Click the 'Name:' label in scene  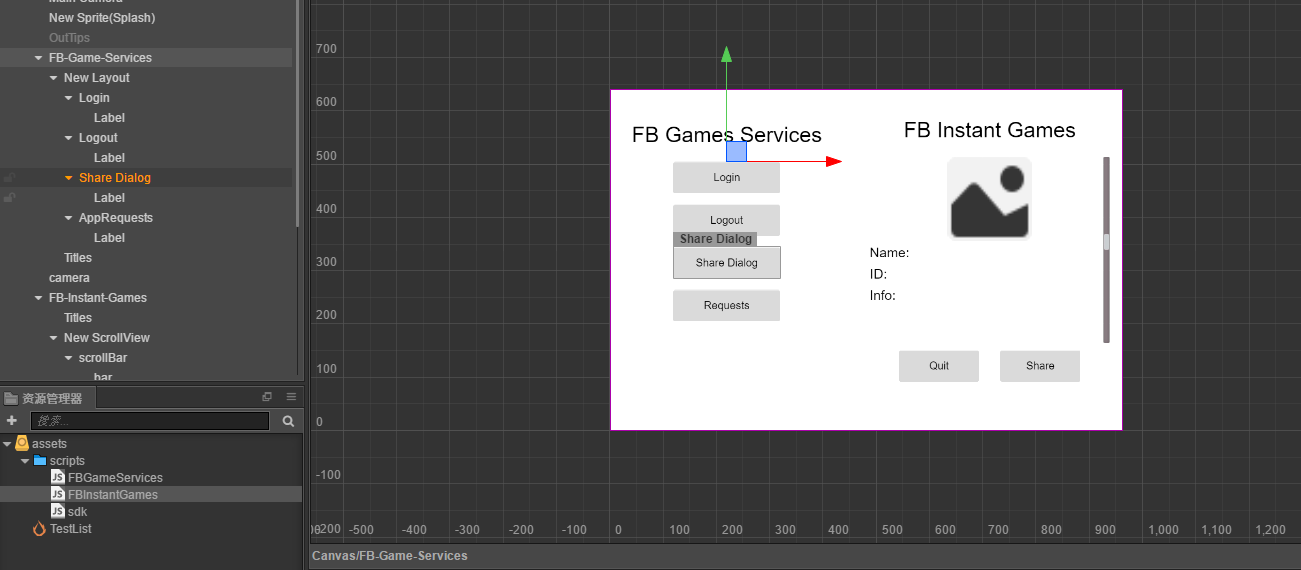(x=889, y=253)
